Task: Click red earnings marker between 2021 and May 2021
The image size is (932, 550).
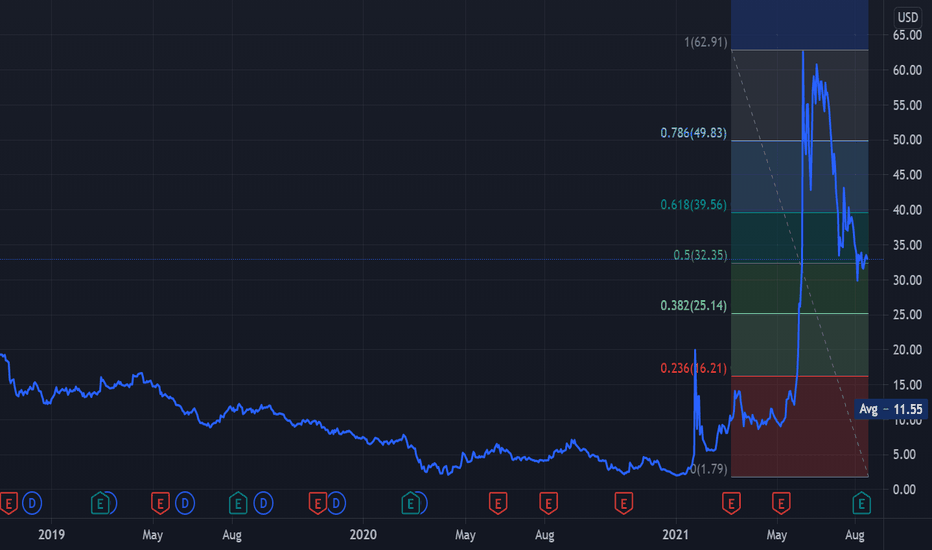Action: [x=731, y=504]
